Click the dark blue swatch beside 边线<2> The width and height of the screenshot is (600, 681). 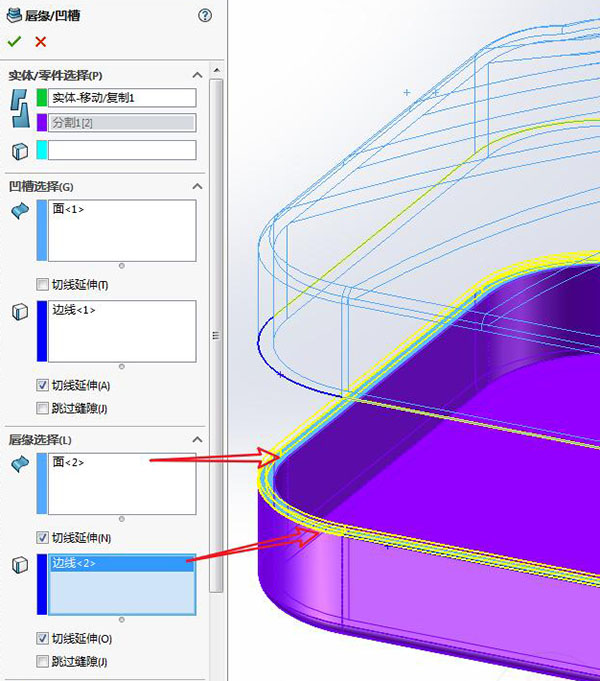click(x=42, y=584)
